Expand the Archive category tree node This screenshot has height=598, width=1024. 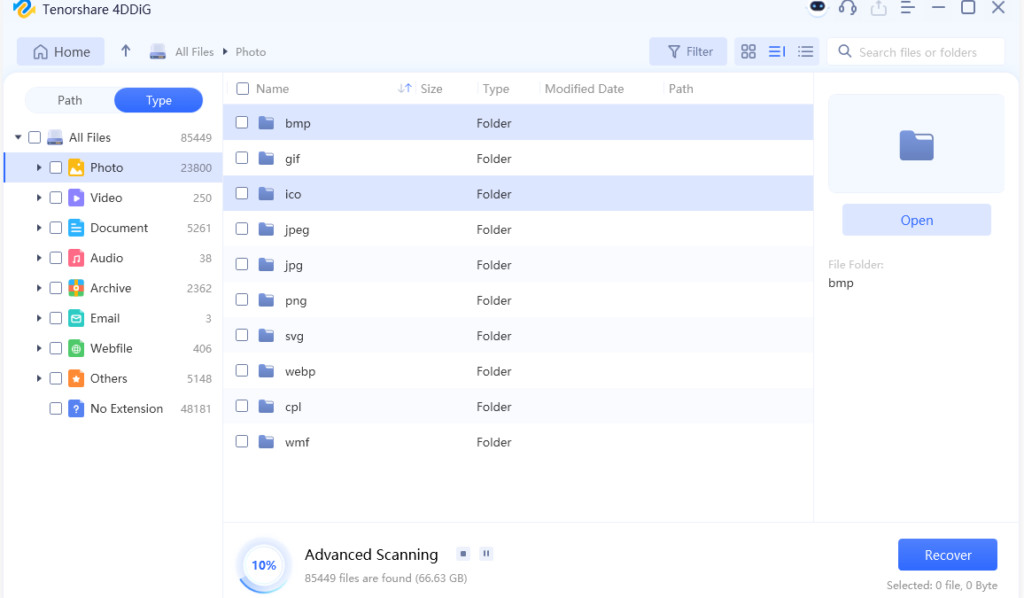(x=39, y=288)
